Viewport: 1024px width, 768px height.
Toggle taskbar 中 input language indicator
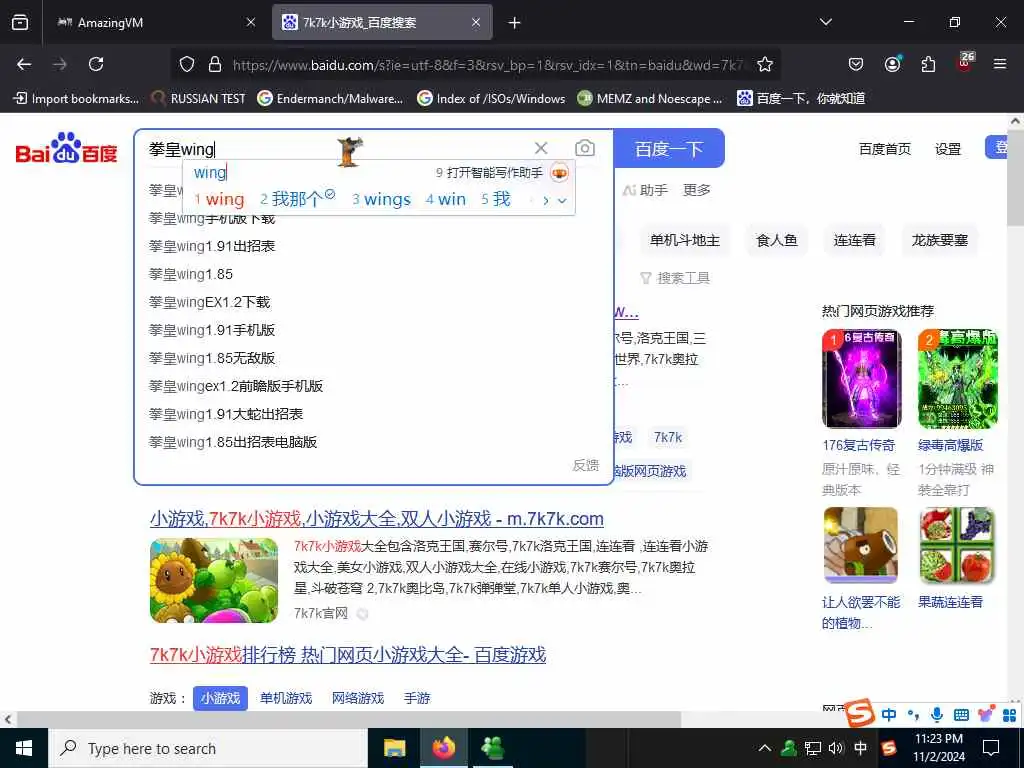(861, 748)
